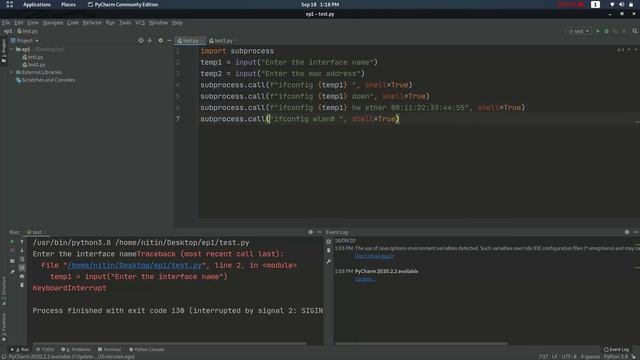Open the Refactor menu
640x360 pixels.
point(92,22)
